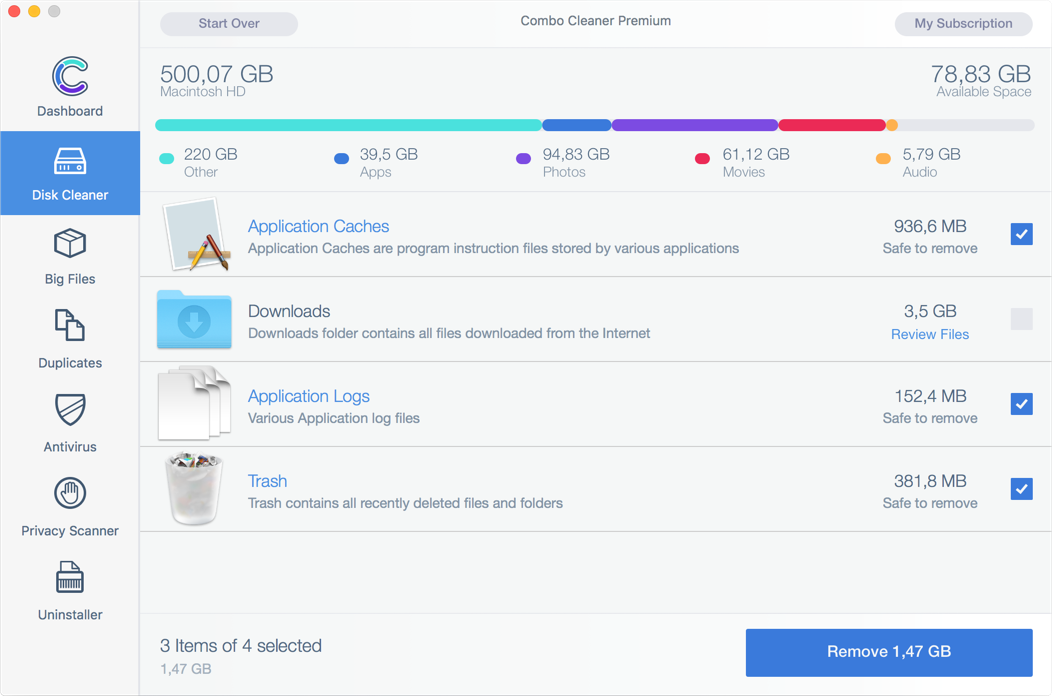Open the Antivirus shield icon
Viewport: 1052px width, 696px height.
click(x=70, y=409)
